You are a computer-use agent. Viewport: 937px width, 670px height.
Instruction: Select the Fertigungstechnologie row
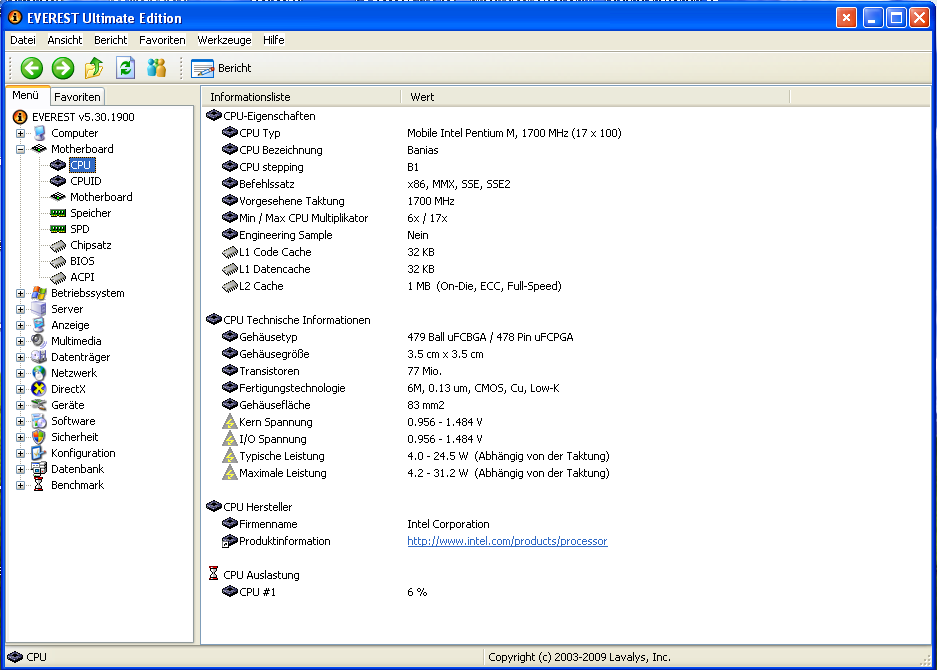(x=391, y=388)
